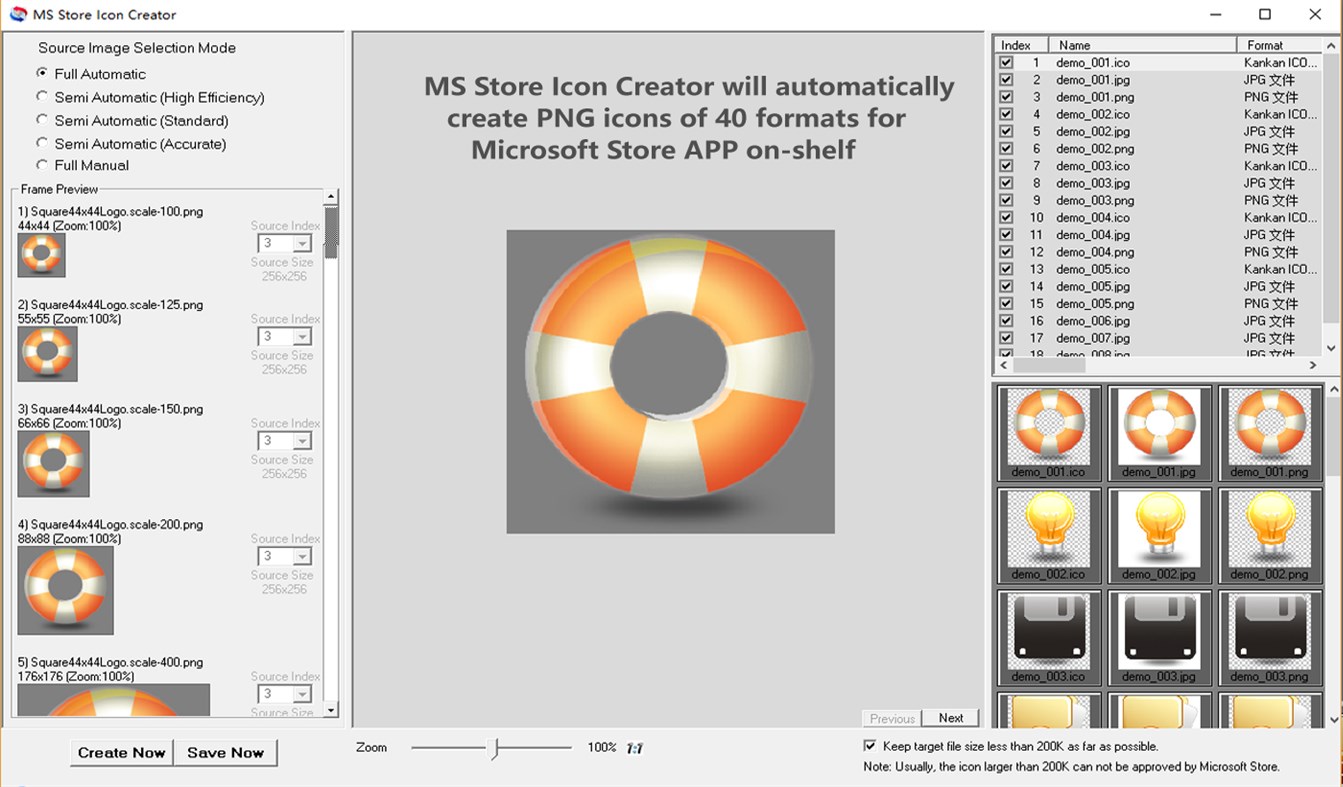The height and width of the screenshot is (787, 1343).
Task: Click Next to view more output thumbnails
Action: [x=950, y=718]
